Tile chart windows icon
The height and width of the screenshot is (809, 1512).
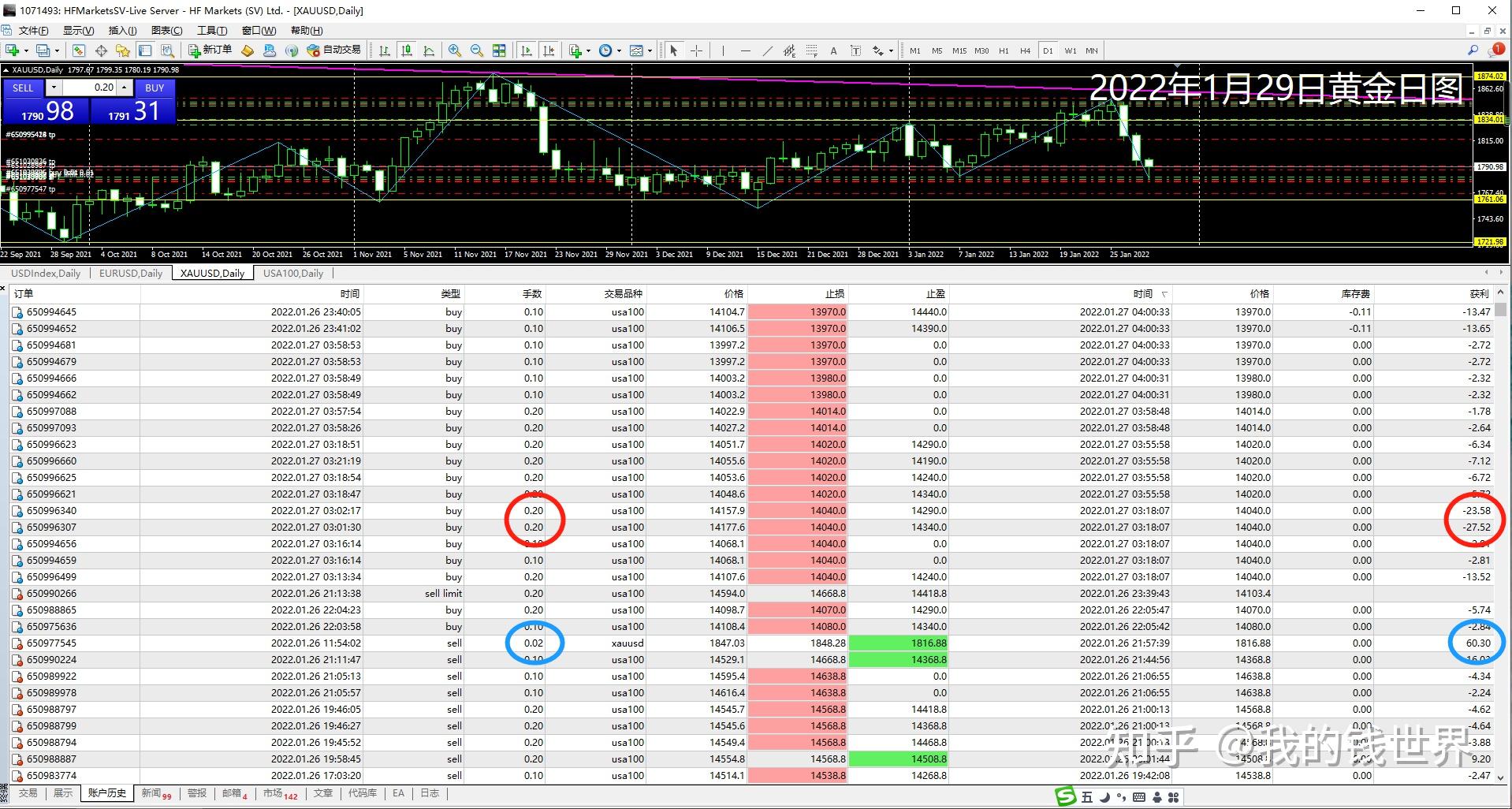point(499,50)
